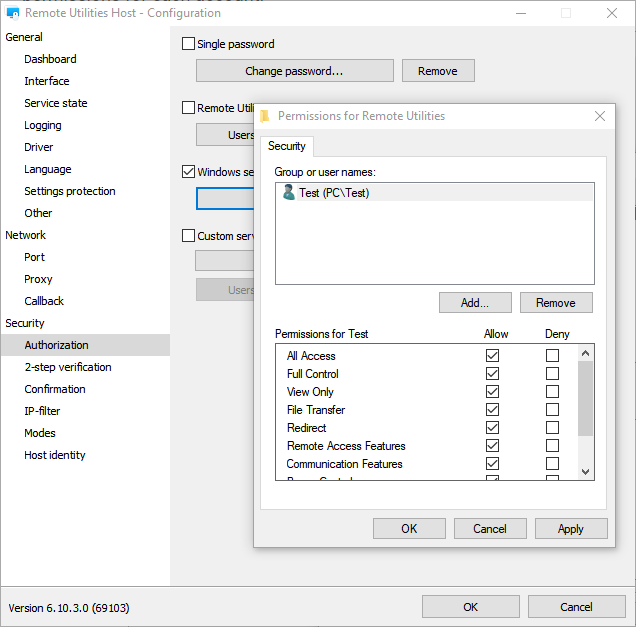The image size is (636, 627).
Task: Open the Dashboard settings page
Action: point(50,59)
